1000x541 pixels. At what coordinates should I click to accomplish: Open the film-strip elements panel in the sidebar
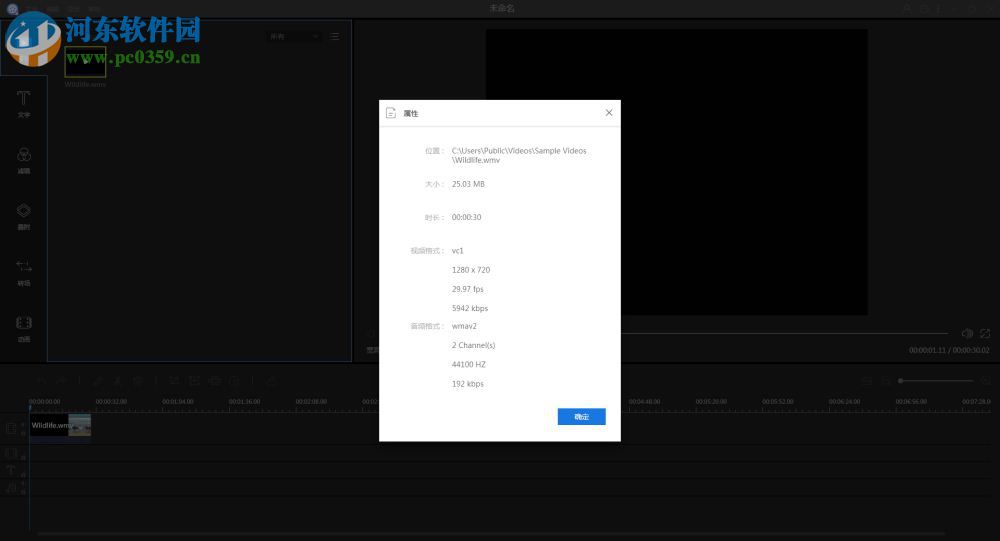point(24,329)
